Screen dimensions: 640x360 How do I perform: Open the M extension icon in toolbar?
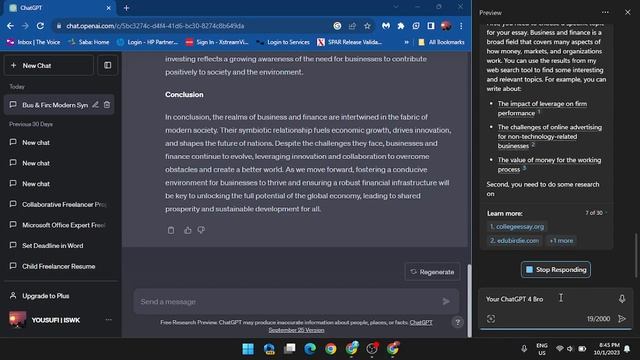tap(386, 26)
